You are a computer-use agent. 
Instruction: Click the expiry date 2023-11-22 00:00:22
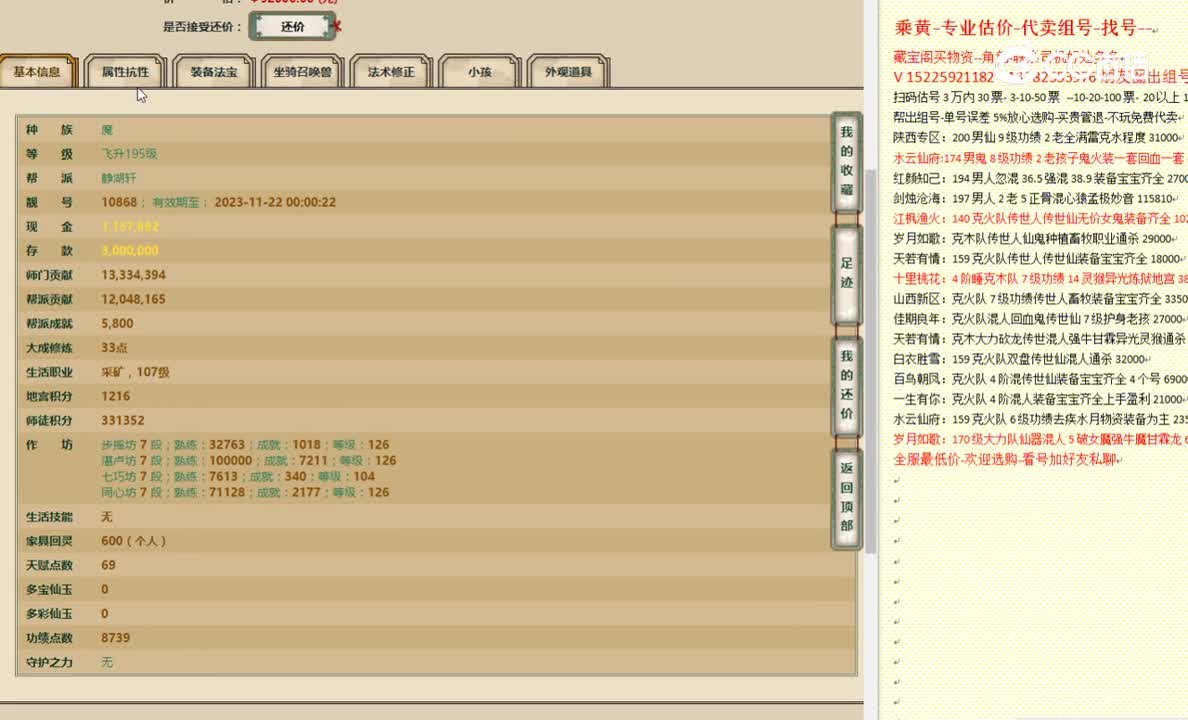275,202
